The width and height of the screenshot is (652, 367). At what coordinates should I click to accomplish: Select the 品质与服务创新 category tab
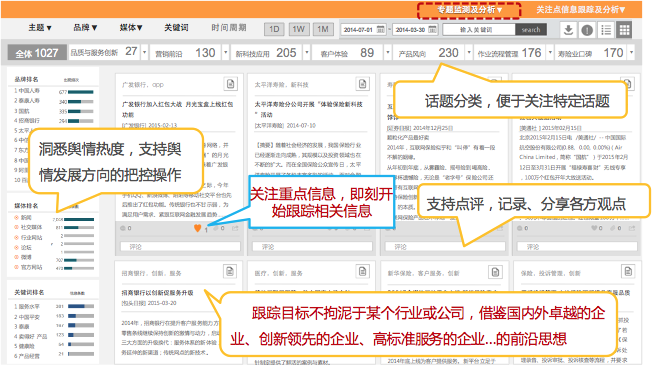[104, 52]
